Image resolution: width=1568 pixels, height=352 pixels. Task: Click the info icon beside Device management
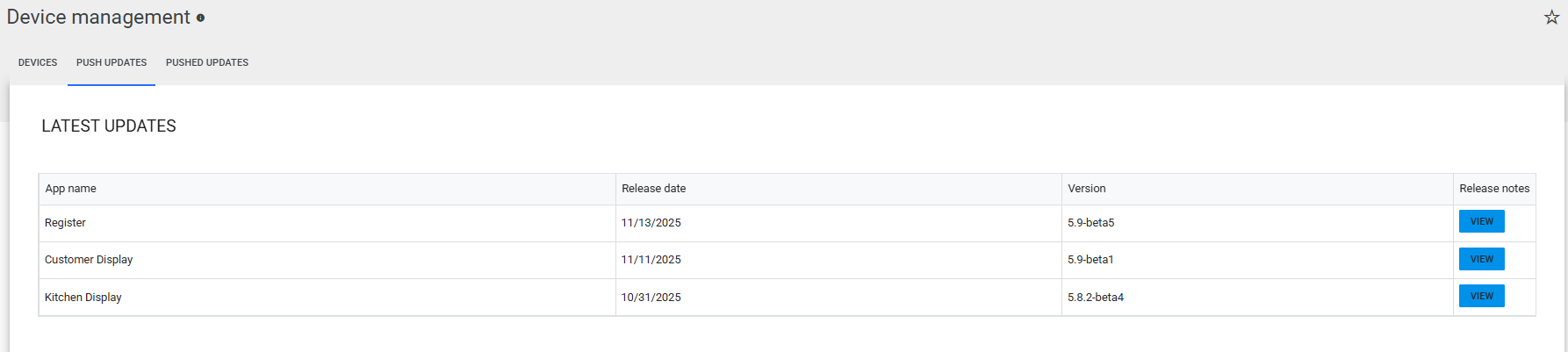[200, 18]
